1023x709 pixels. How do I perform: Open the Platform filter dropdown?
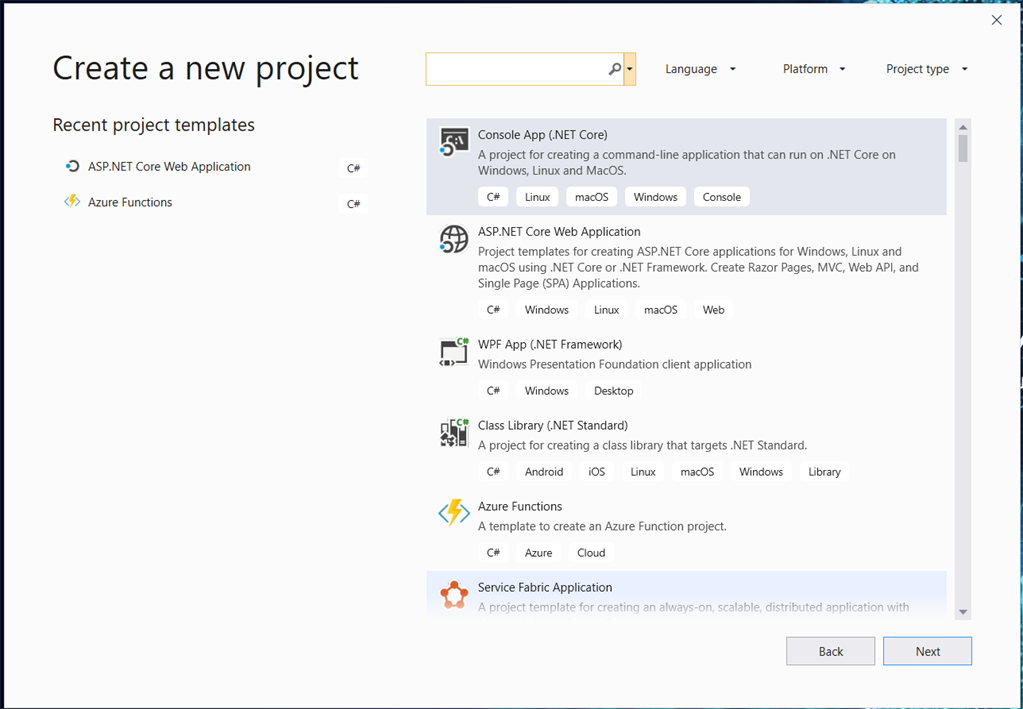click(814, 69)
